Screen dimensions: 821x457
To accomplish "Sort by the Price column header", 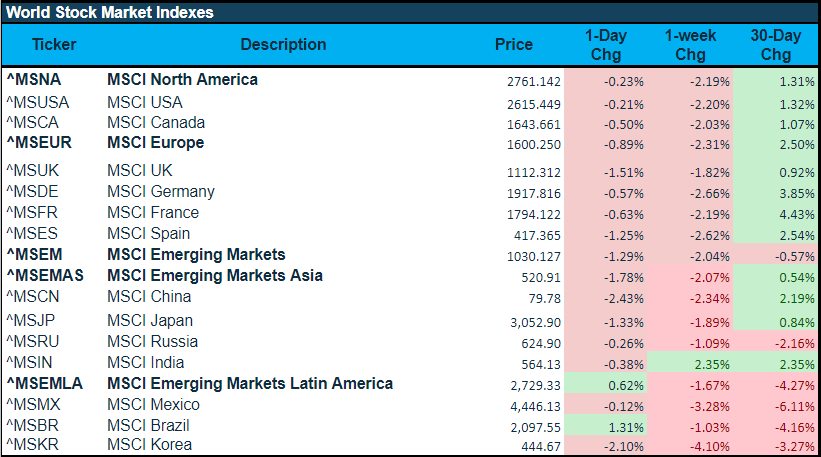I will (514, 44).
